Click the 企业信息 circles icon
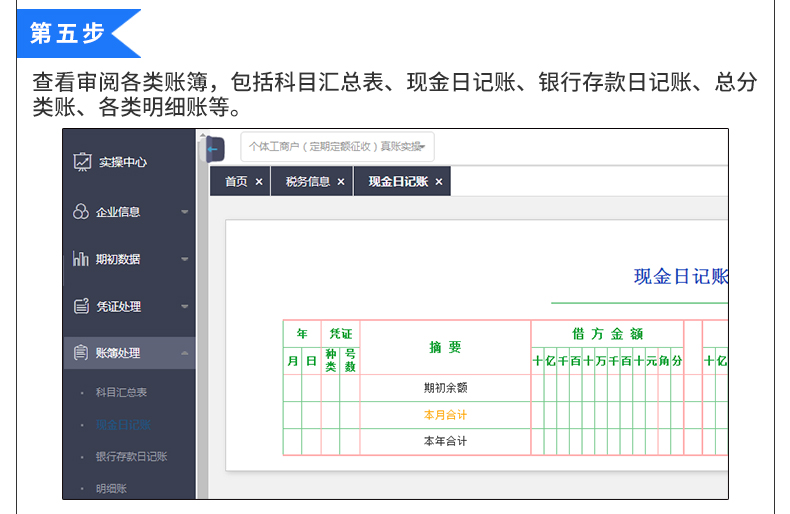The height and width of the screenshot is (514, 790). (x=81, y=212)
